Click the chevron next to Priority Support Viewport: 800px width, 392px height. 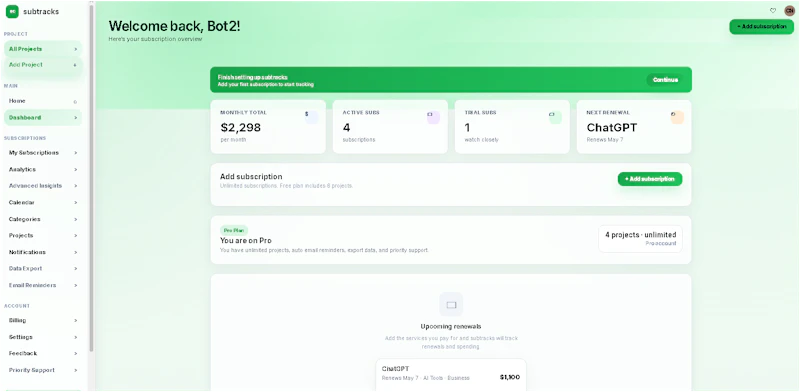pyautogui.click(x=75, y=370)
